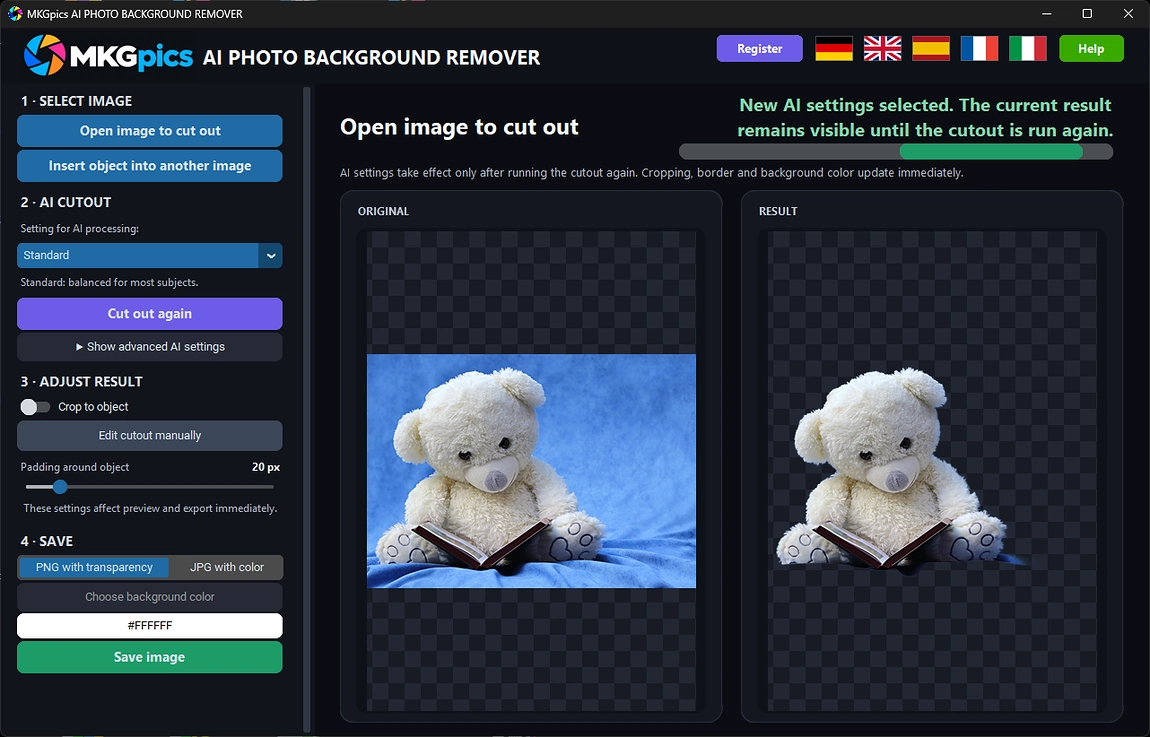Click the 'Setting for AI processing:' label

coord(80,229)
